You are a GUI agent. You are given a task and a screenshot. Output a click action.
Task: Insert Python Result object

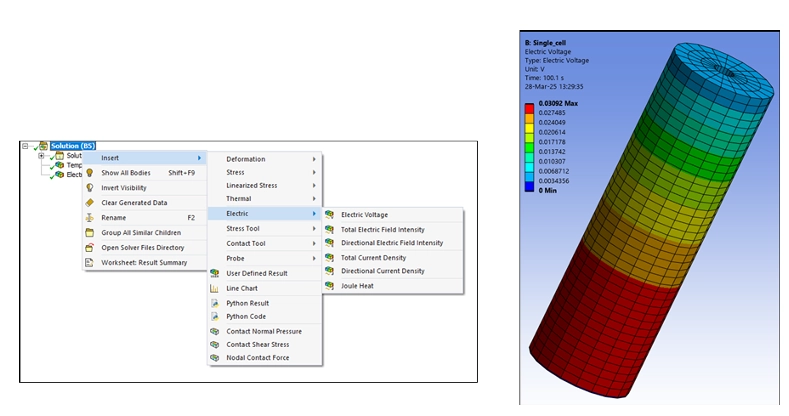[247, 303]
